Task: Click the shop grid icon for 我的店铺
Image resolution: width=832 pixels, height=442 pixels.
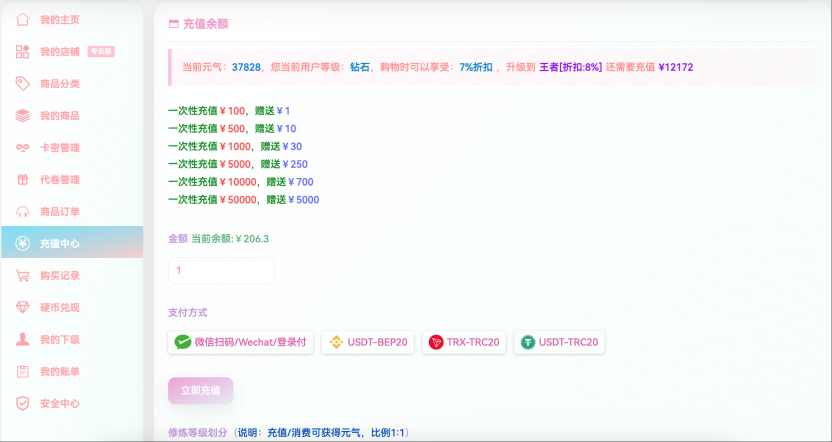Action: 22,51
